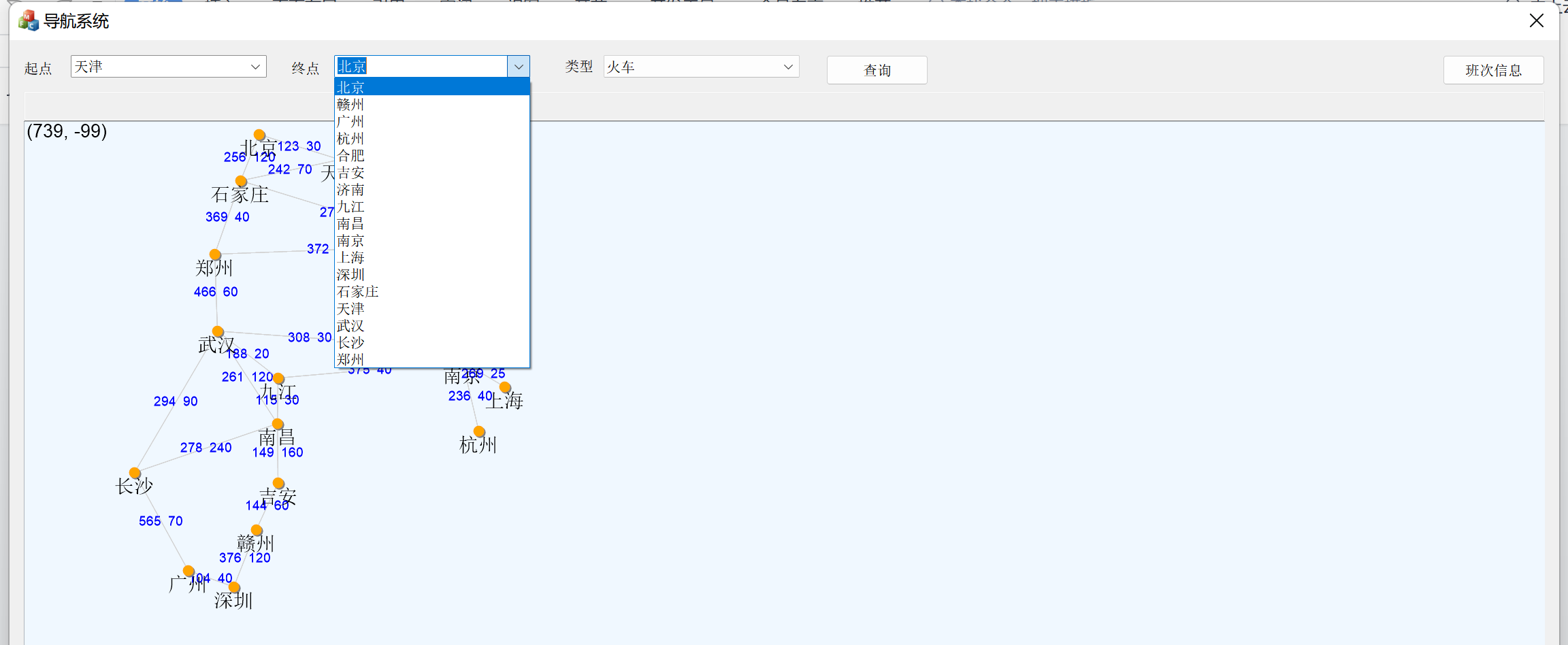Viewport: 1568px width, 645px height.
Task: Click the selected 北京 text in 终点 field
Action: point(352,67)
